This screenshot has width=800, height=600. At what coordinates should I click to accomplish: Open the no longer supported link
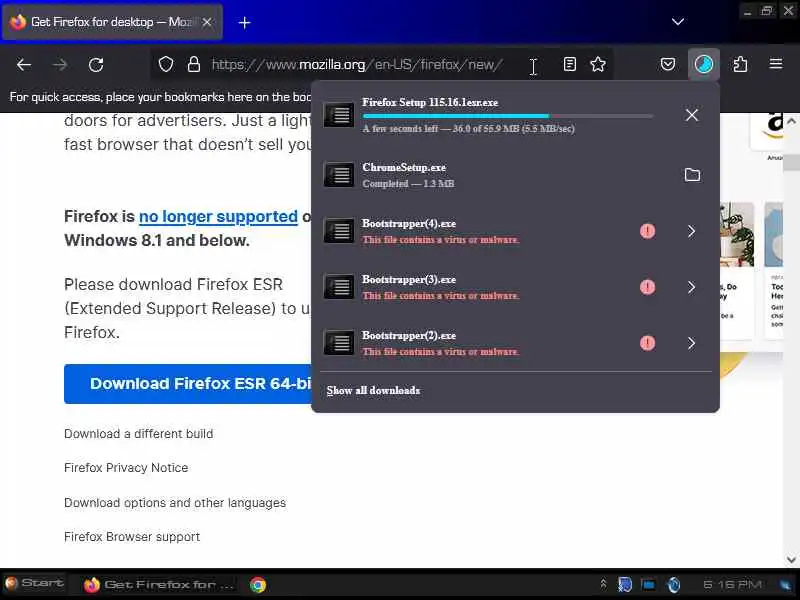218,217
